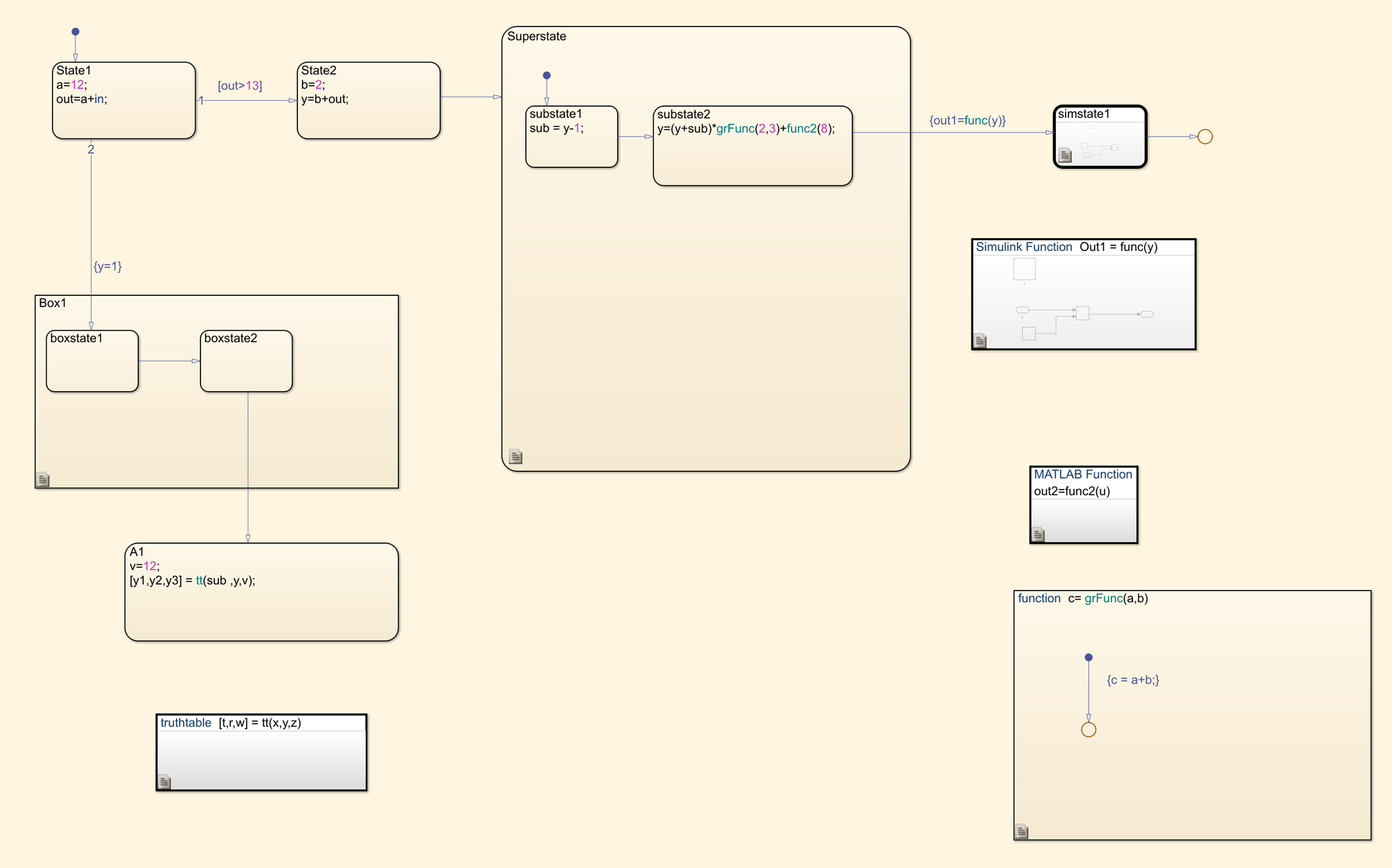Click the {y=1} transition action label
1392x868 pixels.
pyautogui.click(x=107, y=266)
